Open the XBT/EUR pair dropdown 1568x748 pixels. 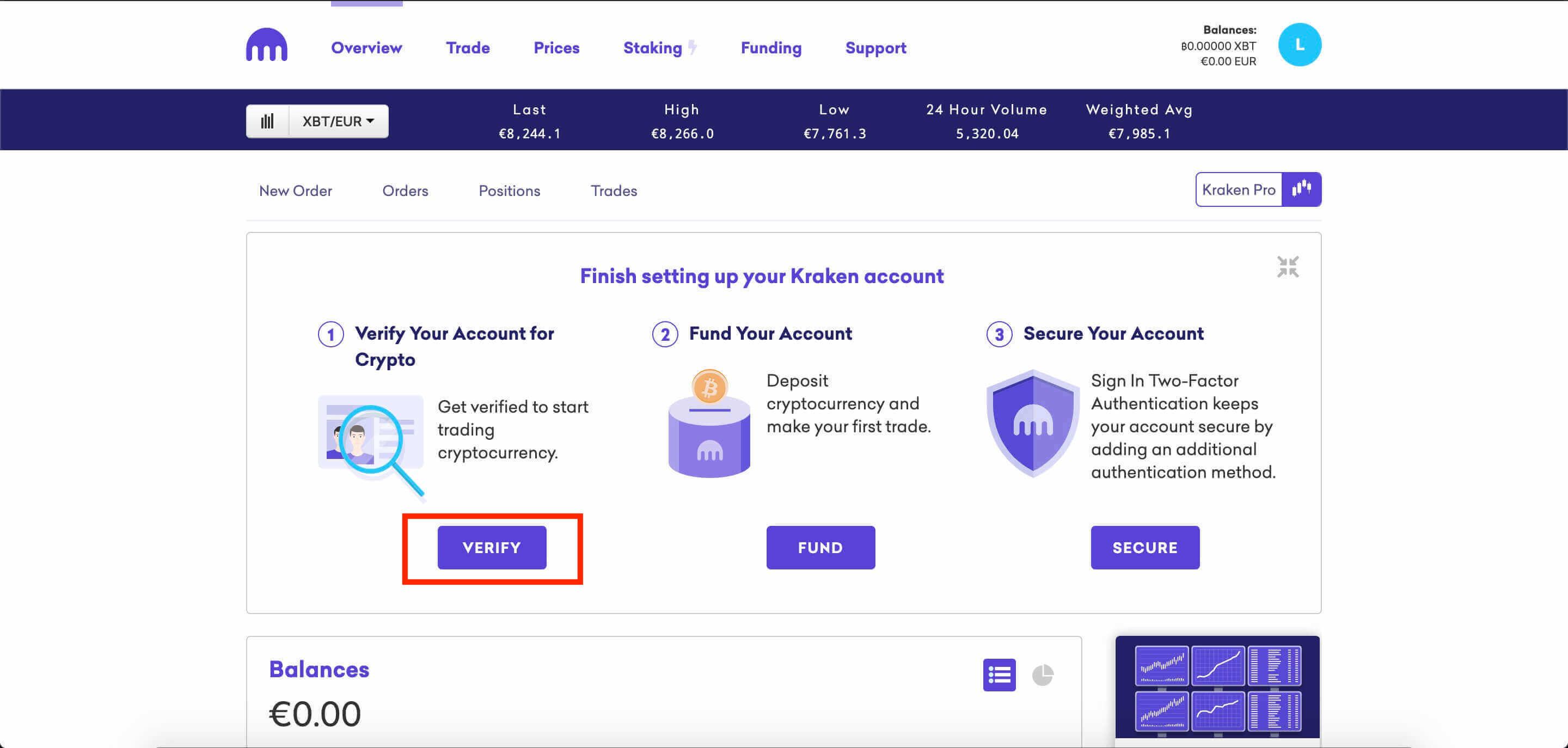tap(339, 121)
